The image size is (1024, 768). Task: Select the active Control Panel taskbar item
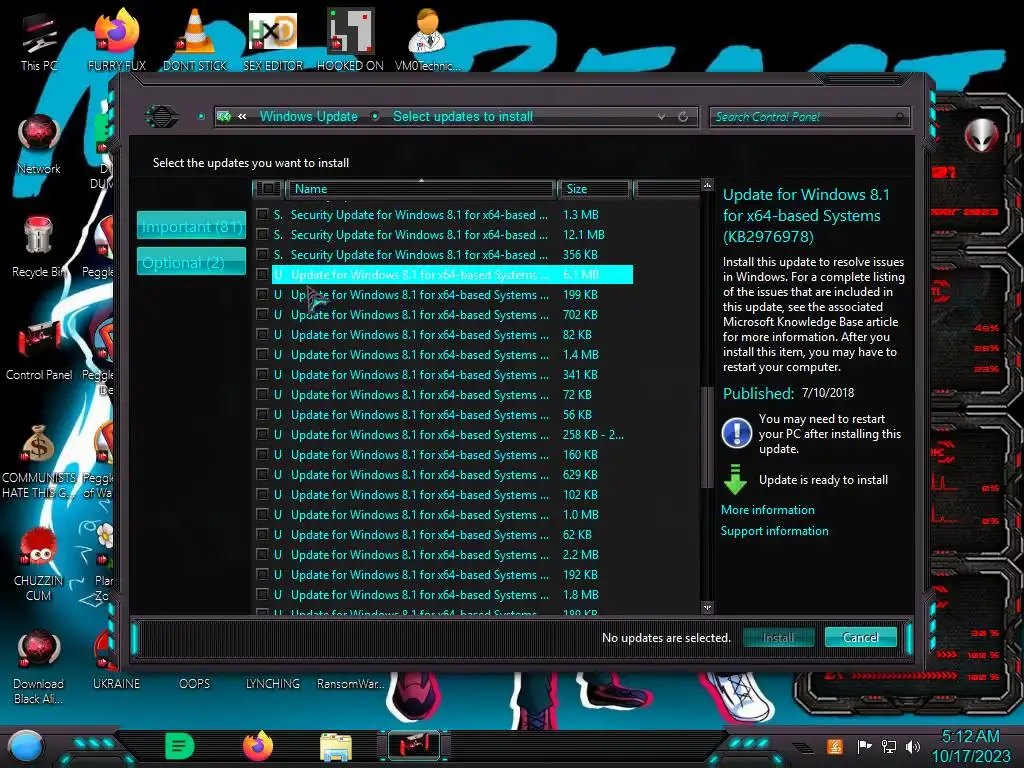[413, 746]
